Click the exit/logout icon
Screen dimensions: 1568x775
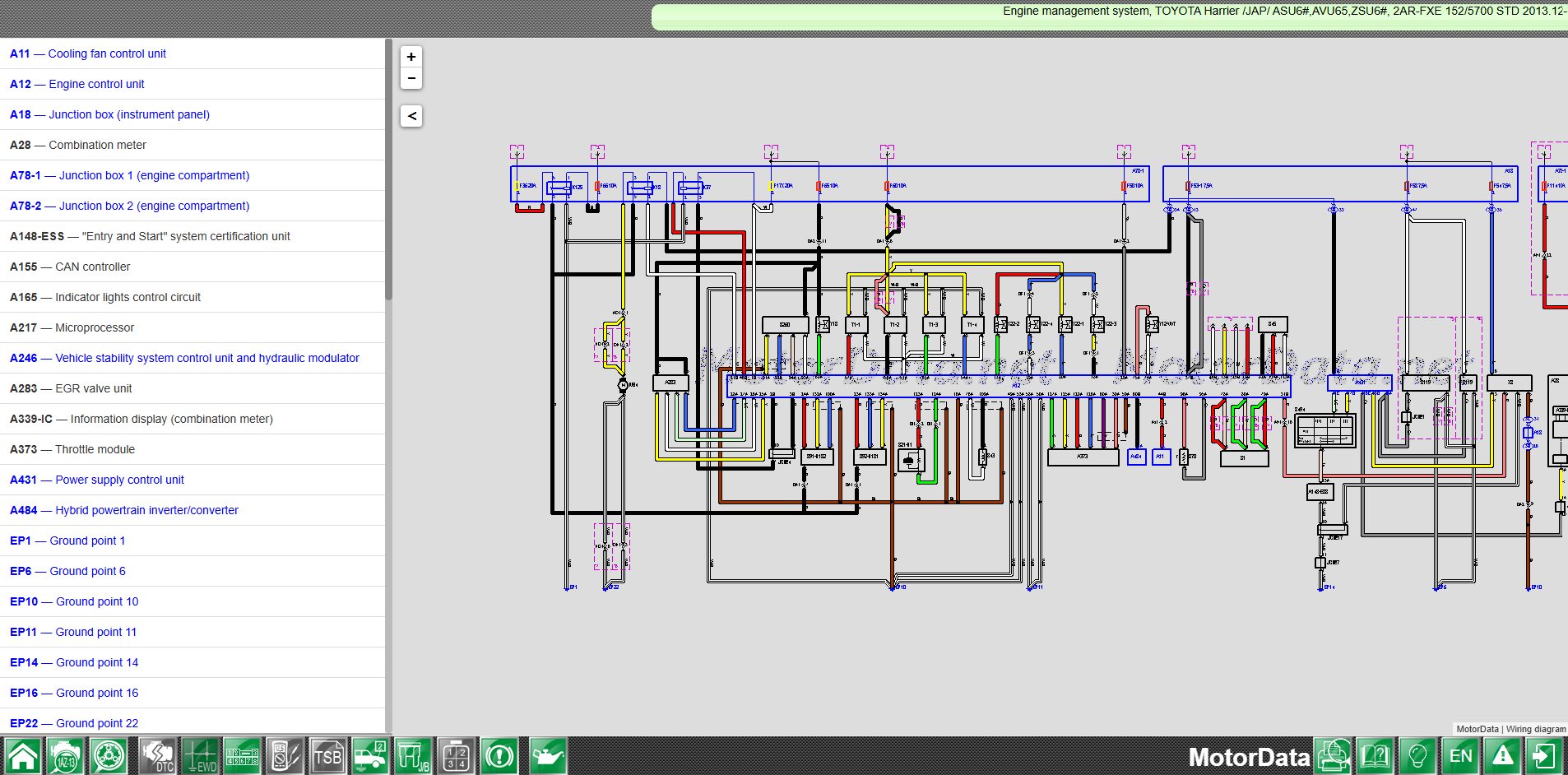pos(1545,756)
